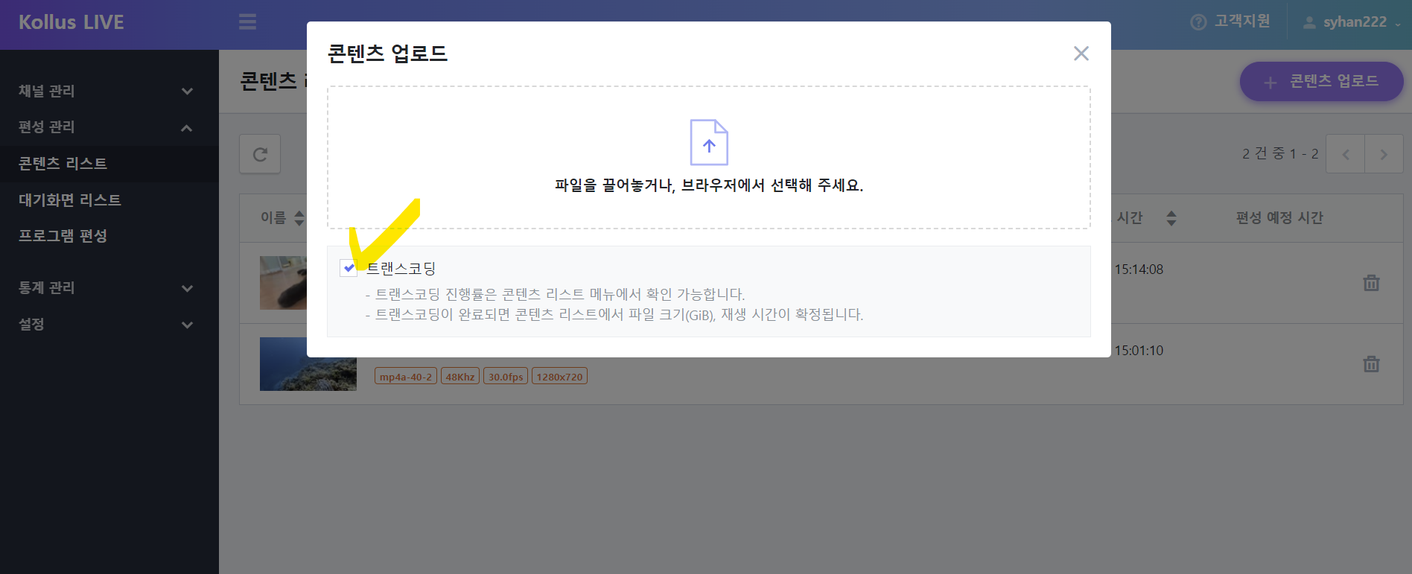Click the refresh icon button

260,154
